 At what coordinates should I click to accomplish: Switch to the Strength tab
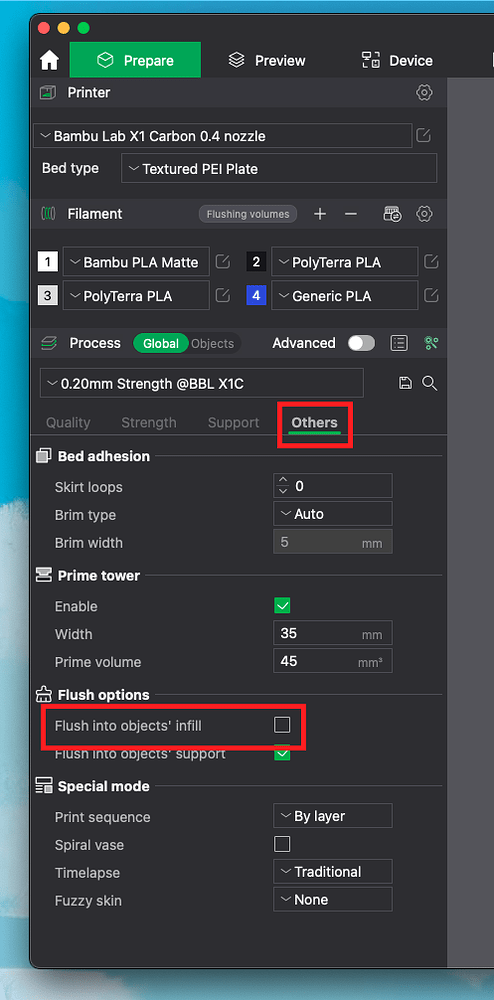point(149,422)
